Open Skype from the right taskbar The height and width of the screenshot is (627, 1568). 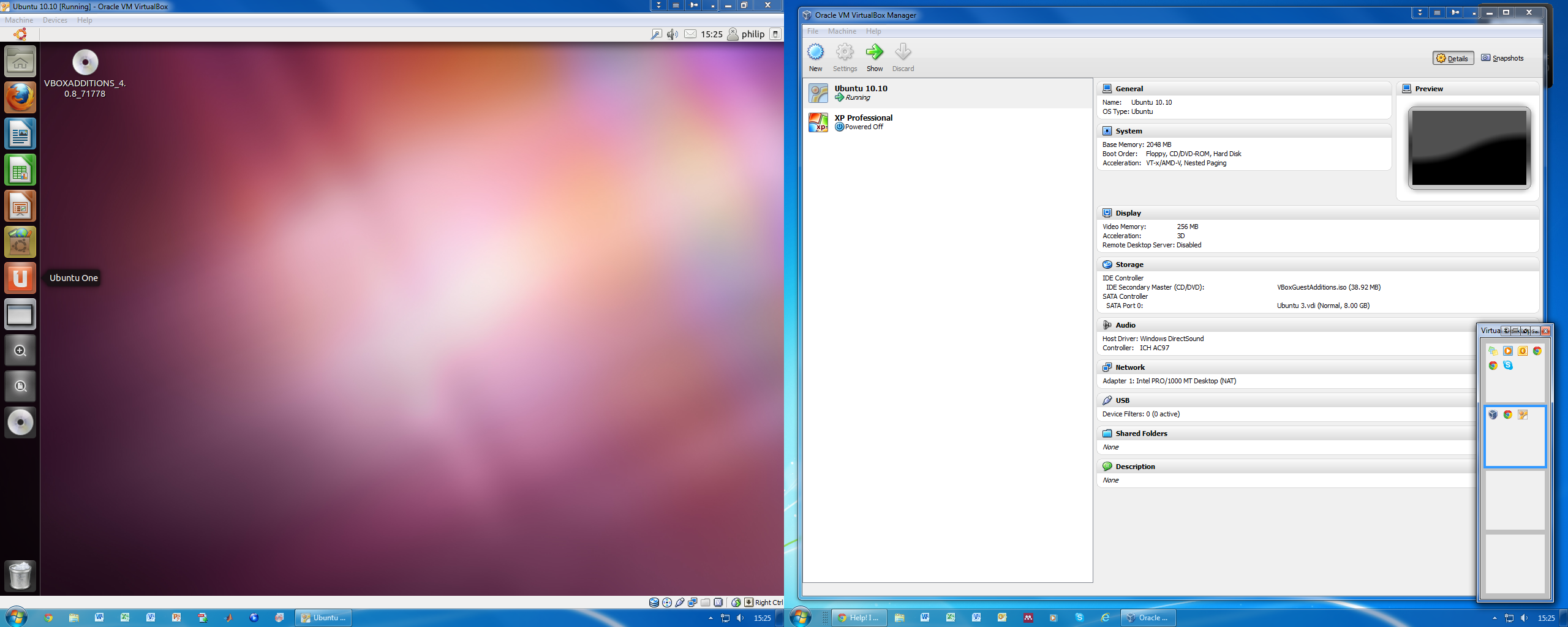(1079, 618)
